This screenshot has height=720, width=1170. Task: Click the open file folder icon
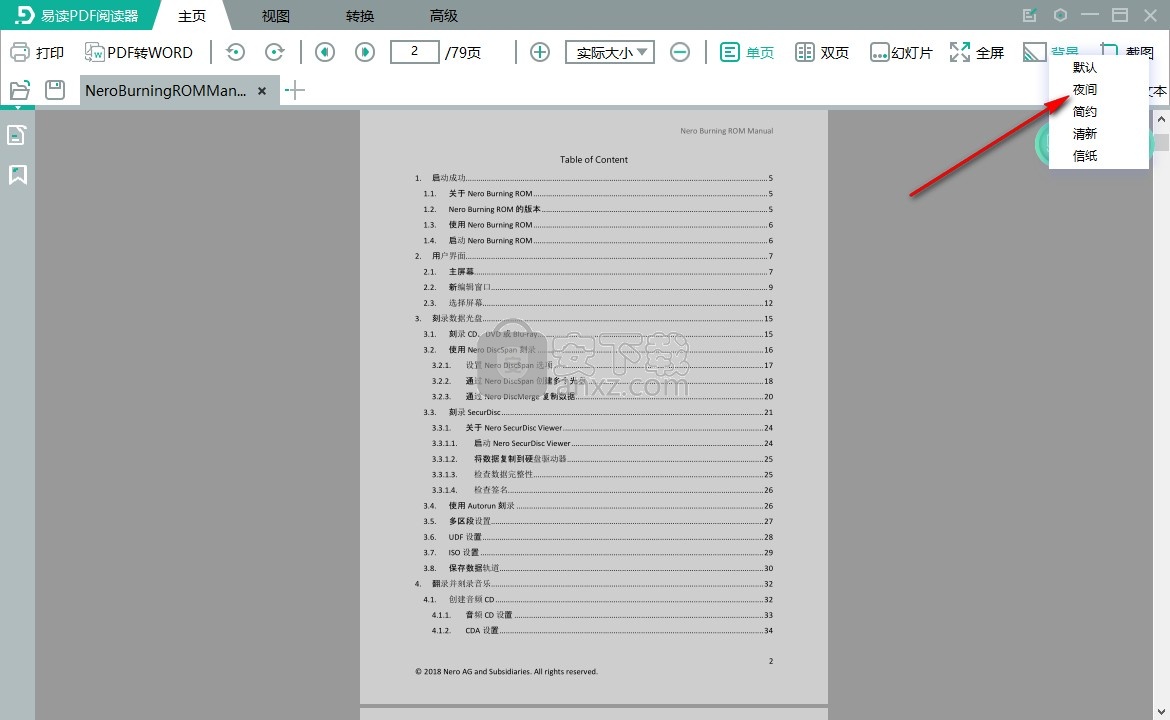19,90
